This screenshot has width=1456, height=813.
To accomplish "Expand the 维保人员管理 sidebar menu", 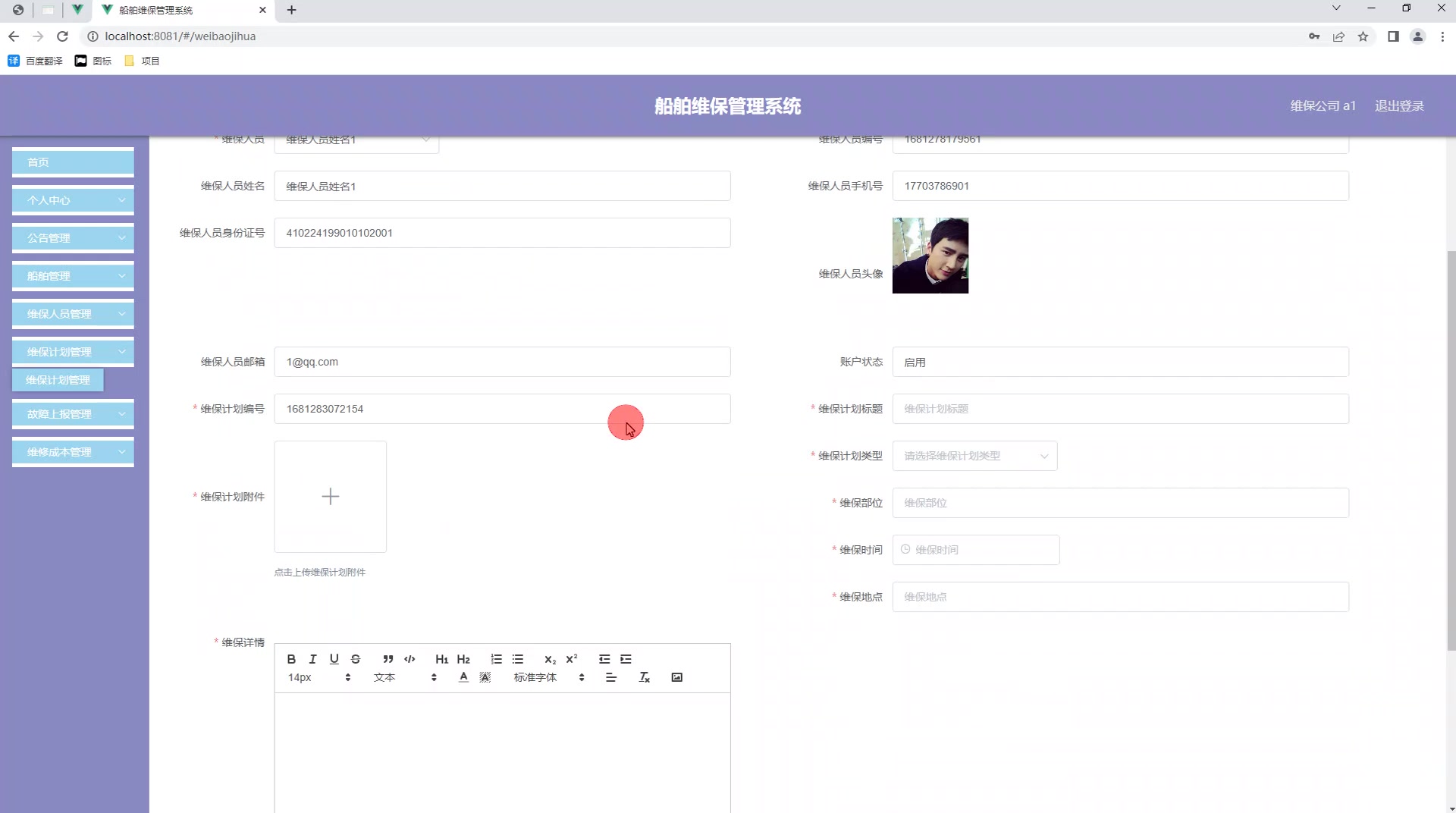I will [73, 314].
